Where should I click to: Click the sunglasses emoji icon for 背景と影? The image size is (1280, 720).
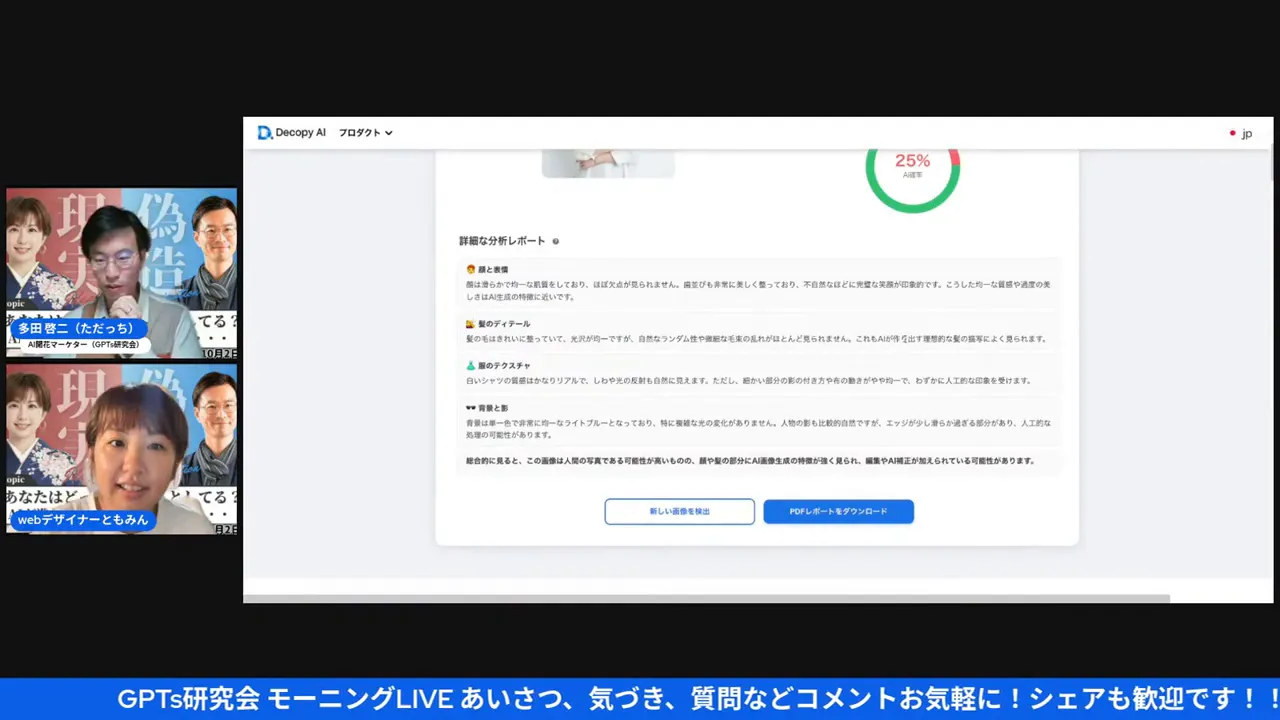tap(470, 408)
